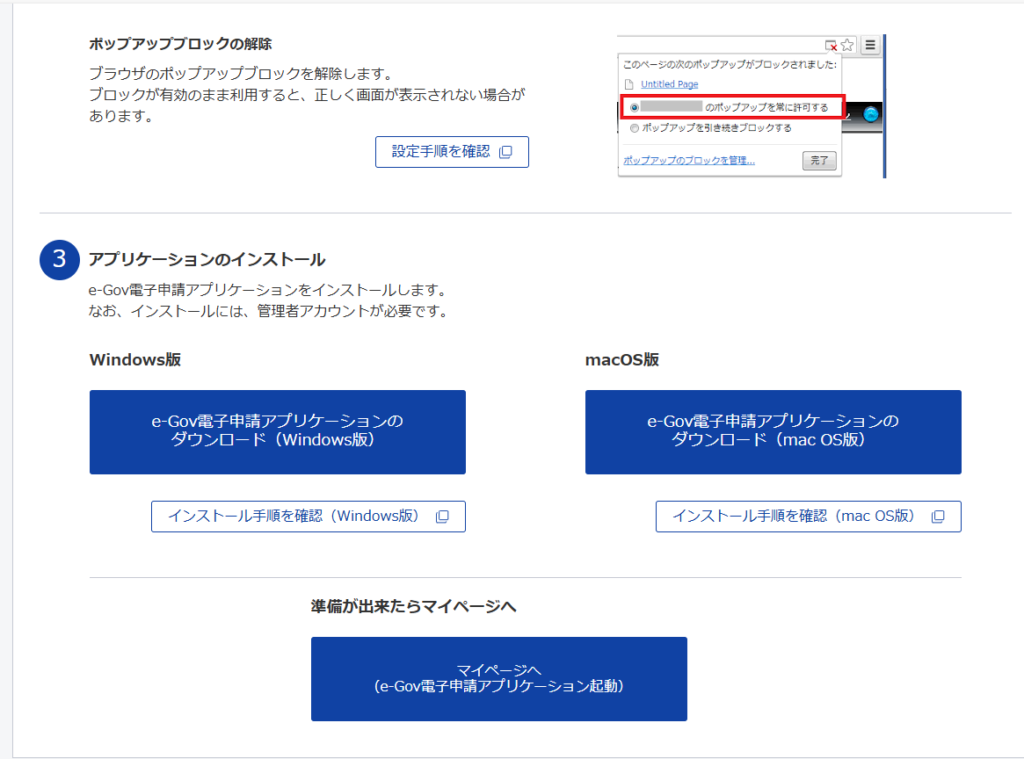Click the popup block example screenshot
This screenshot has width=1024, height=759.
(x=750, y=106)
